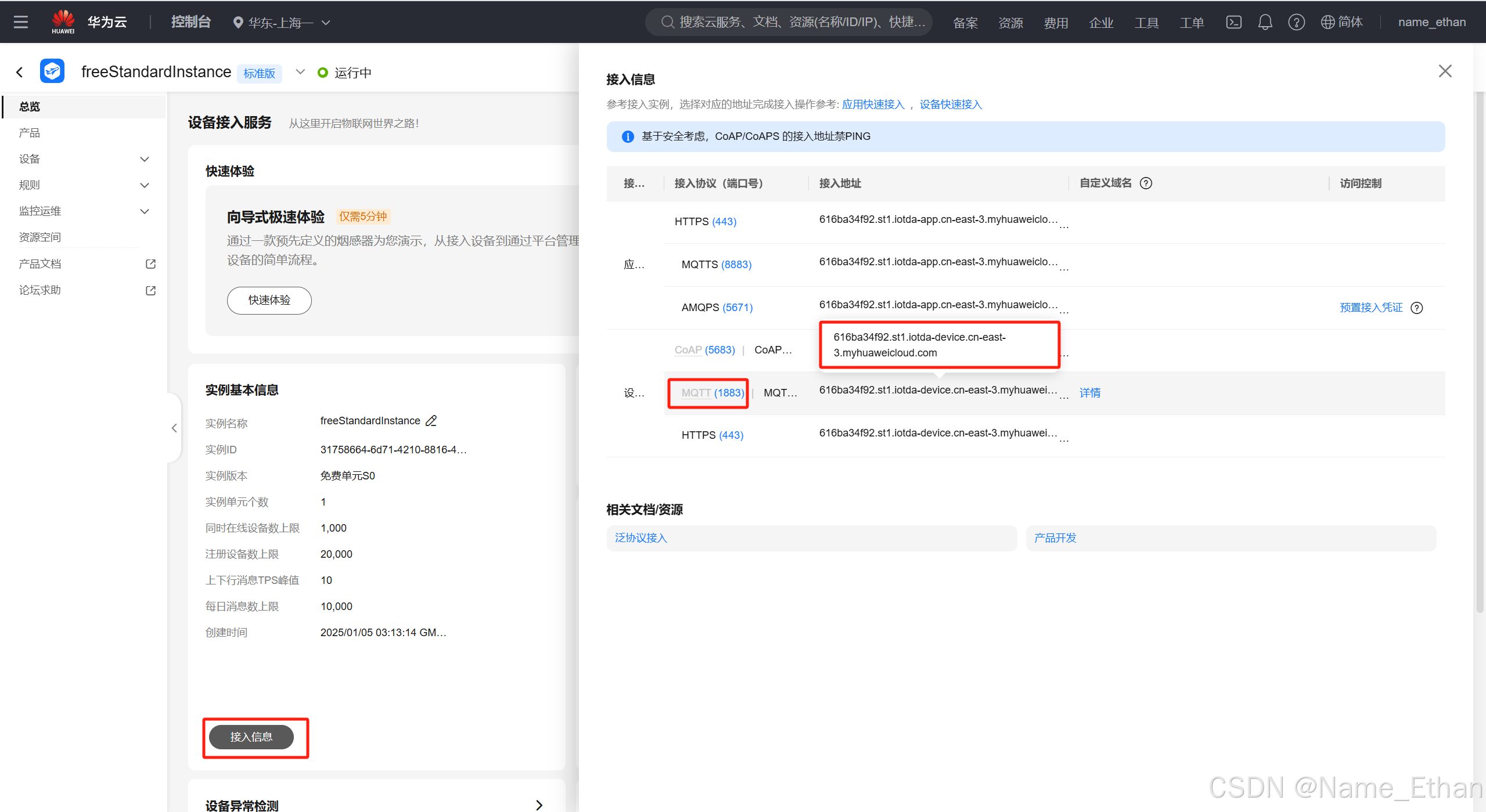
Task: Open the CloudShell terminal icon
Action: coord(1233,22)
